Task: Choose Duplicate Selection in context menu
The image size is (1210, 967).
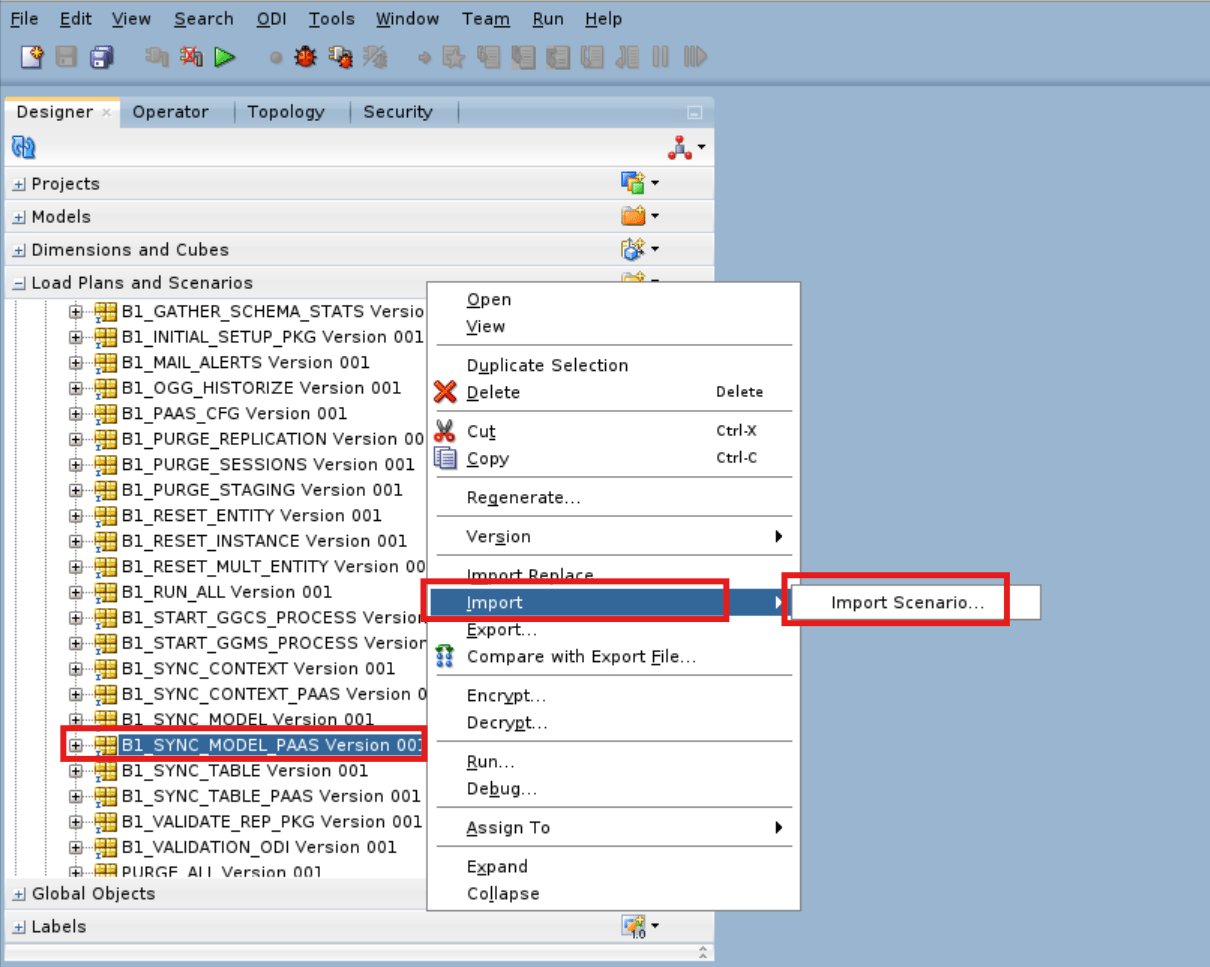Action: (x=547, y=365)
